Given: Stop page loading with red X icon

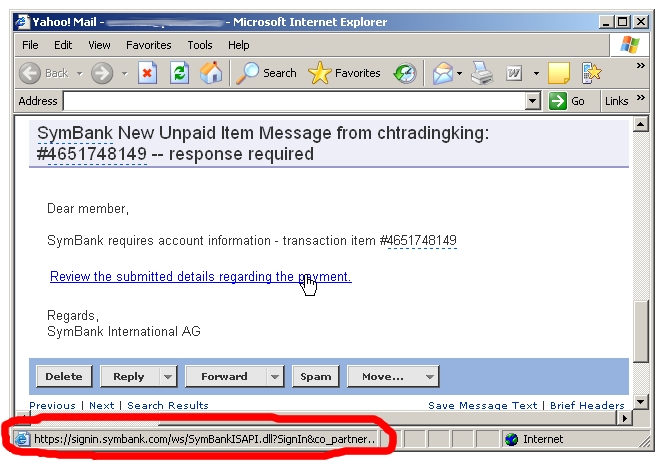Looking at the screenshot, I should pos(147,73).
